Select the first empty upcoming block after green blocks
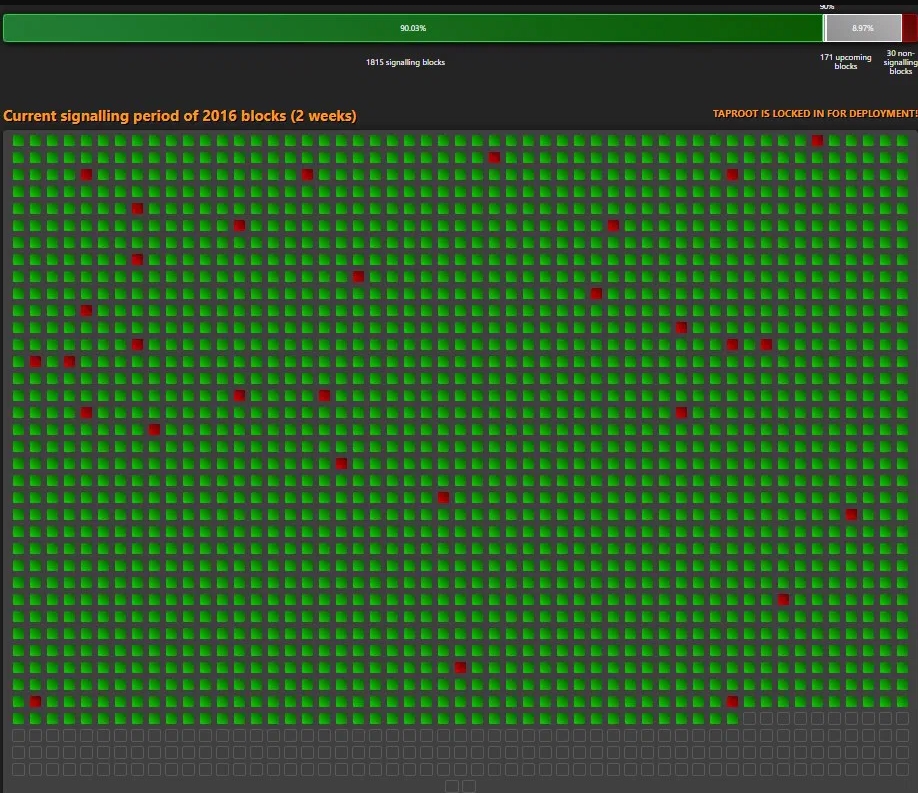The image size is (918, 793). (749, 718)
